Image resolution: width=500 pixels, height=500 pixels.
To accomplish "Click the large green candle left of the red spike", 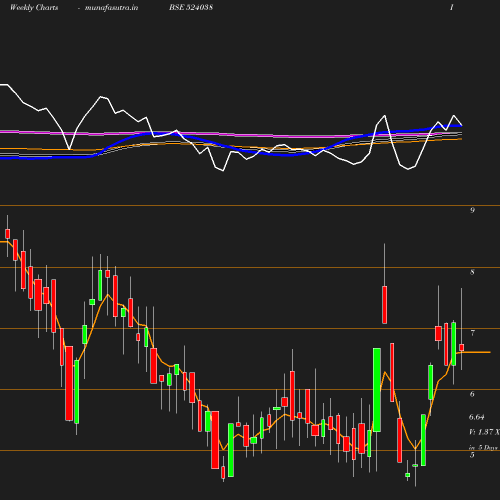I will tap(377, 390).
